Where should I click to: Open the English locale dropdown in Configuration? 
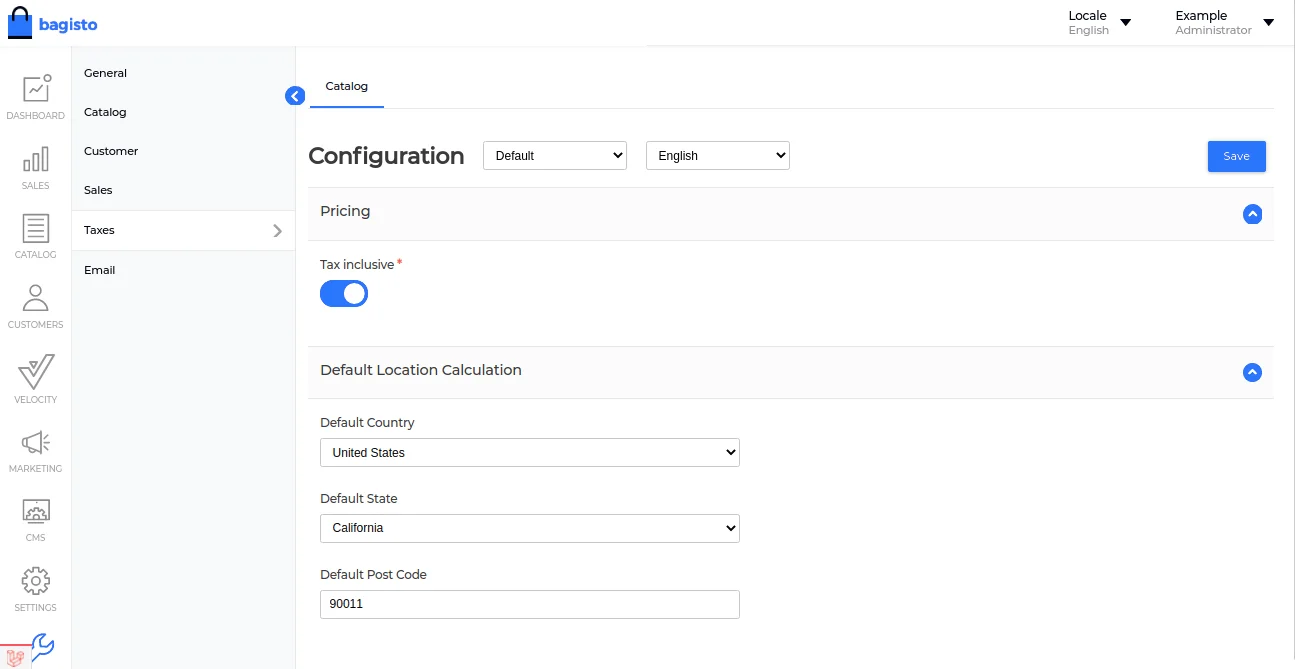click(718, 155)
